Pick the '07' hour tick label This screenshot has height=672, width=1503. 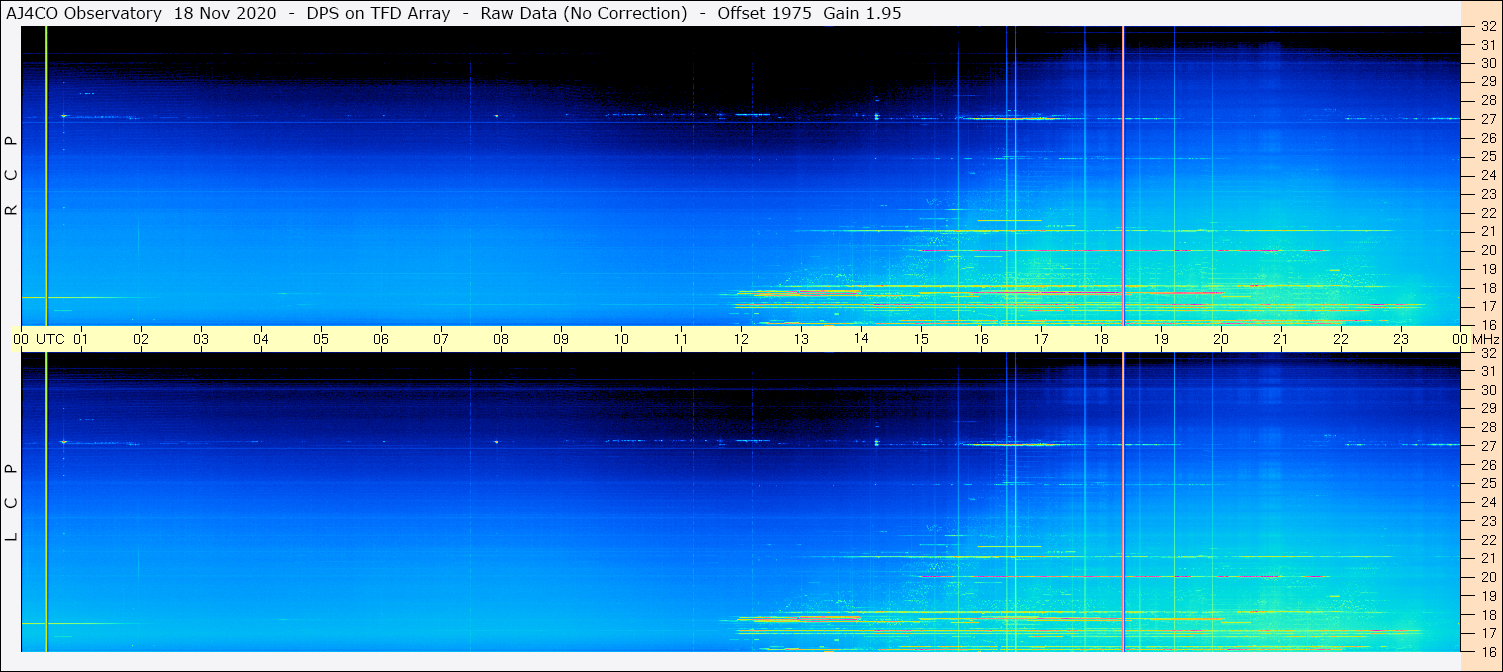pyautogui.click(x=441, y=339)
